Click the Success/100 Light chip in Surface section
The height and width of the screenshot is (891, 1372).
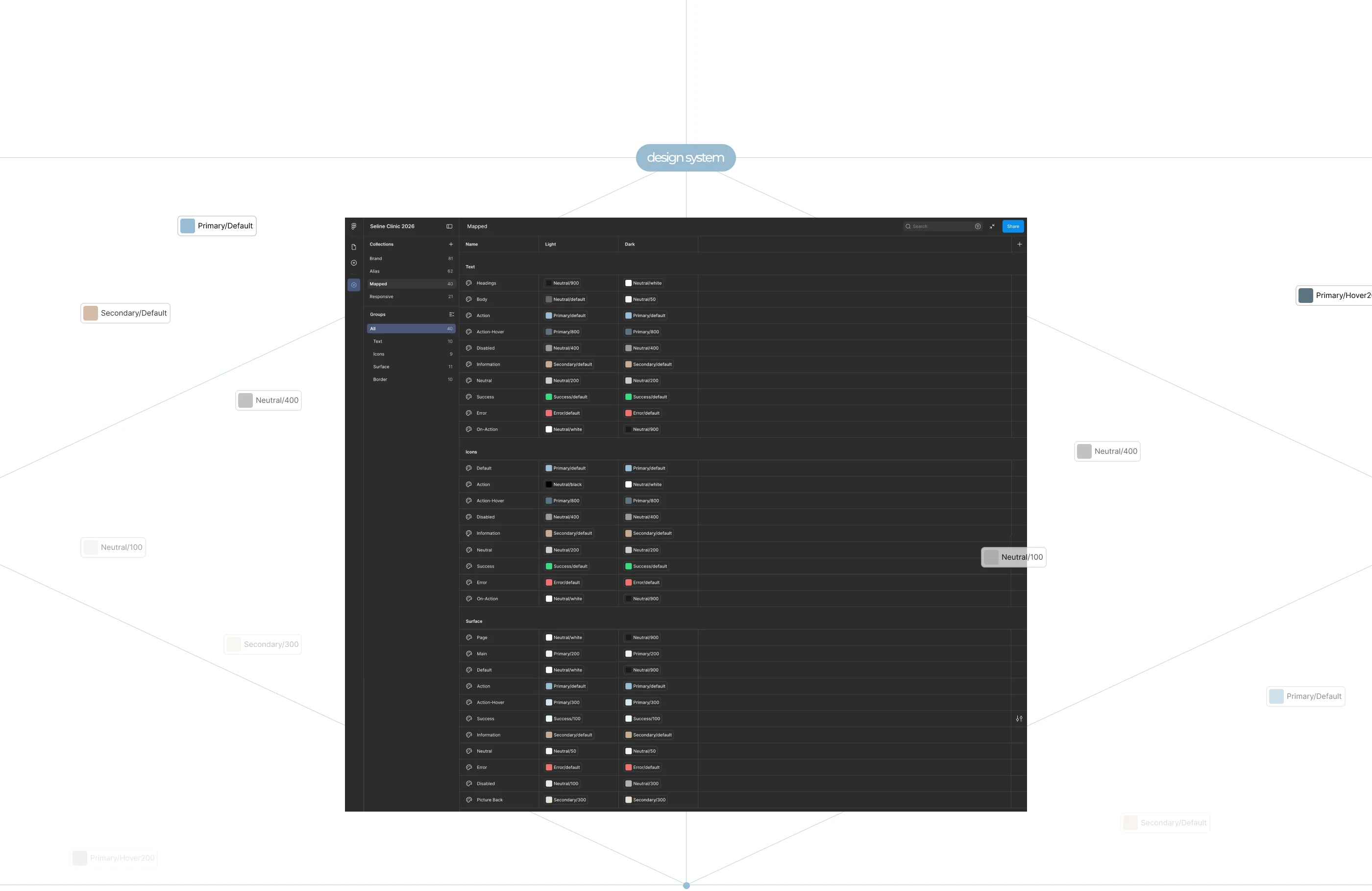[563, 718]
